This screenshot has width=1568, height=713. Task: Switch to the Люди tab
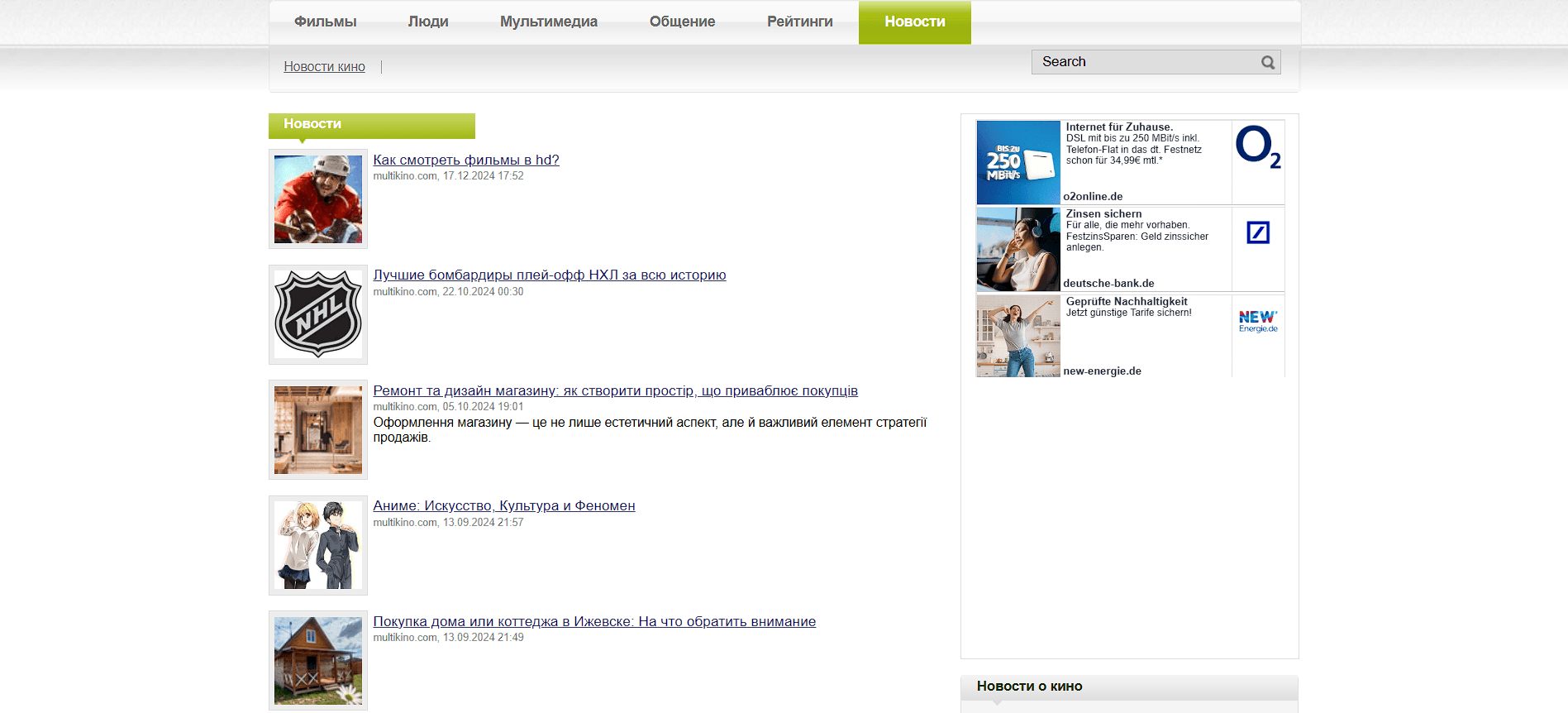coord(428,22)
